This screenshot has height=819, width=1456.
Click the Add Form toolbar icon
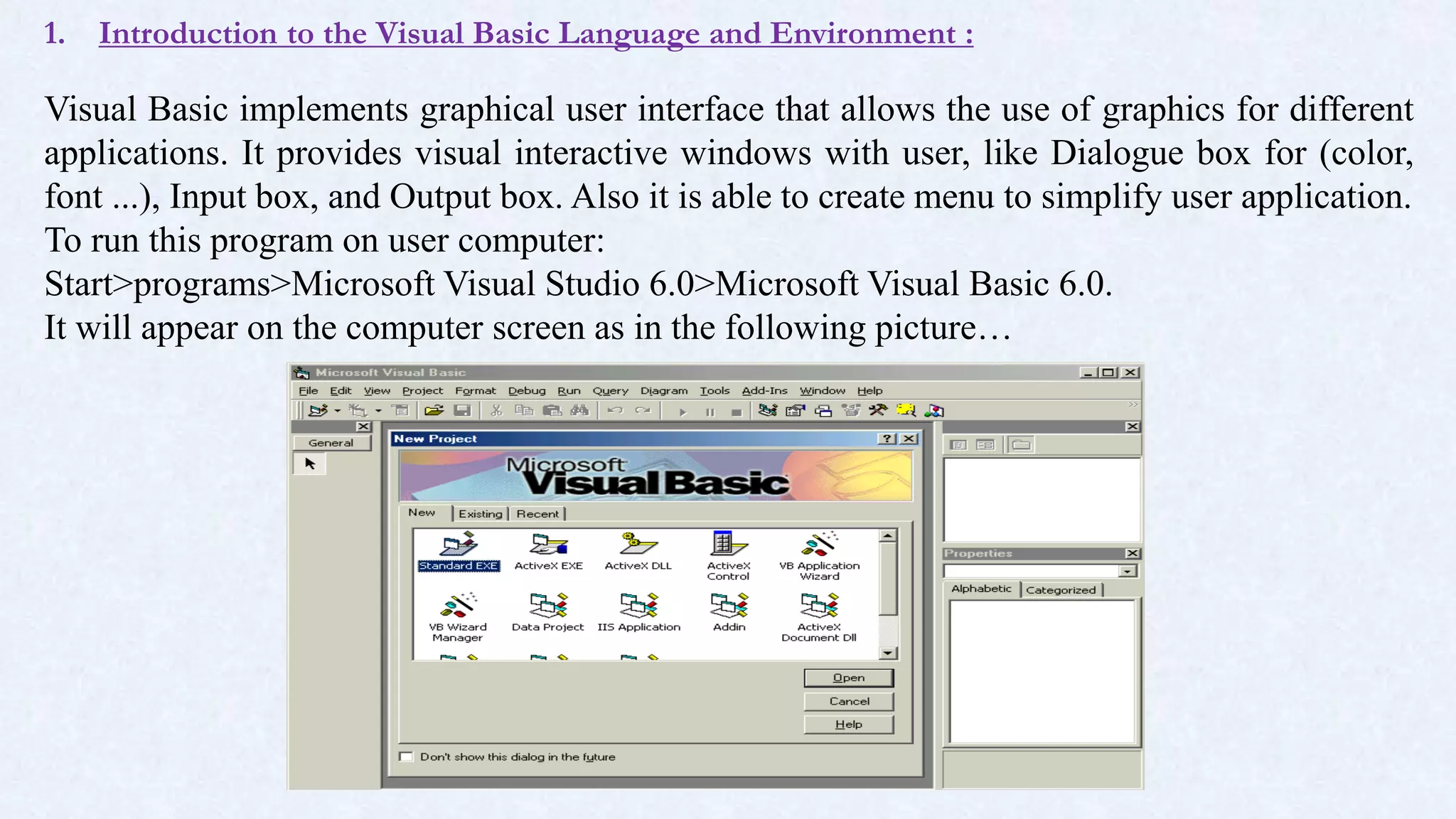tap(358, 411)
